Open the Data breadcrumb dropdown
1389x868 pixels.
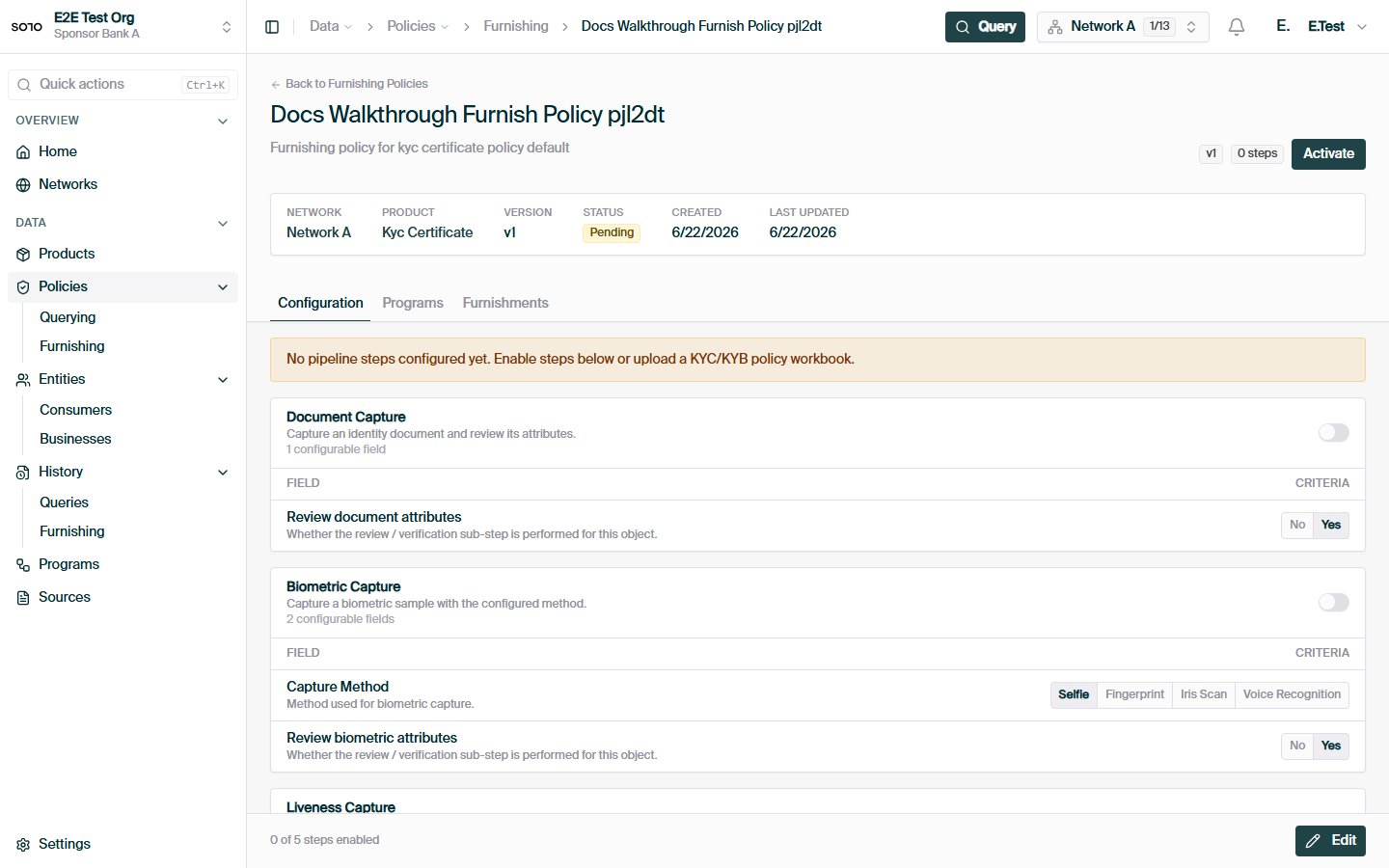tap(331, 26)
